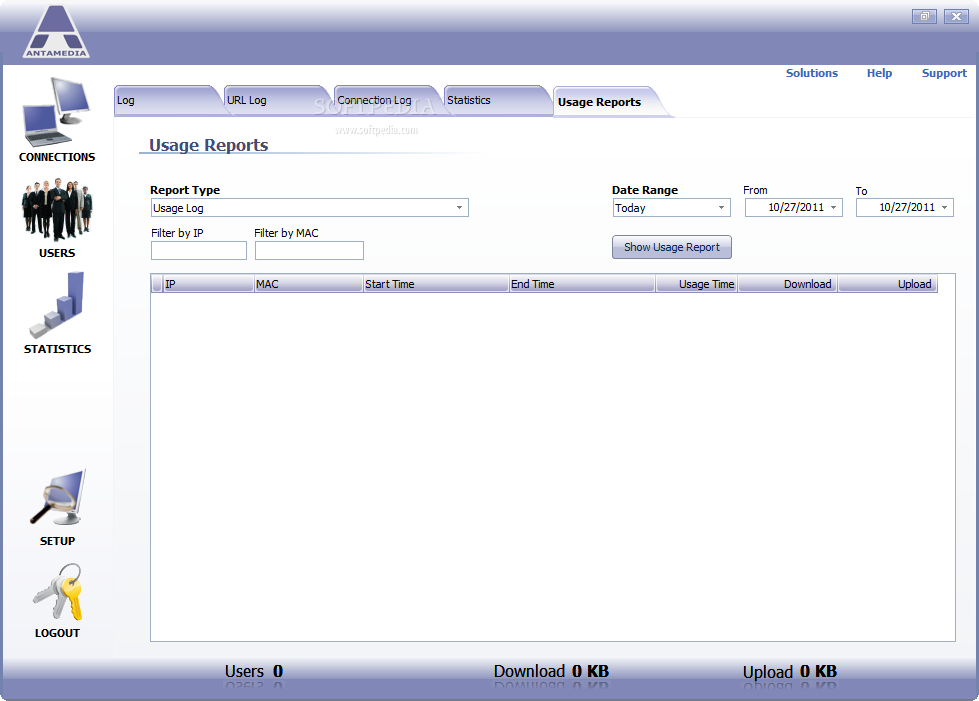Image resolution: width=979 pixels, height=701 pixels.
Task: Sort by the MAC column header
Action: click(309, 284)
